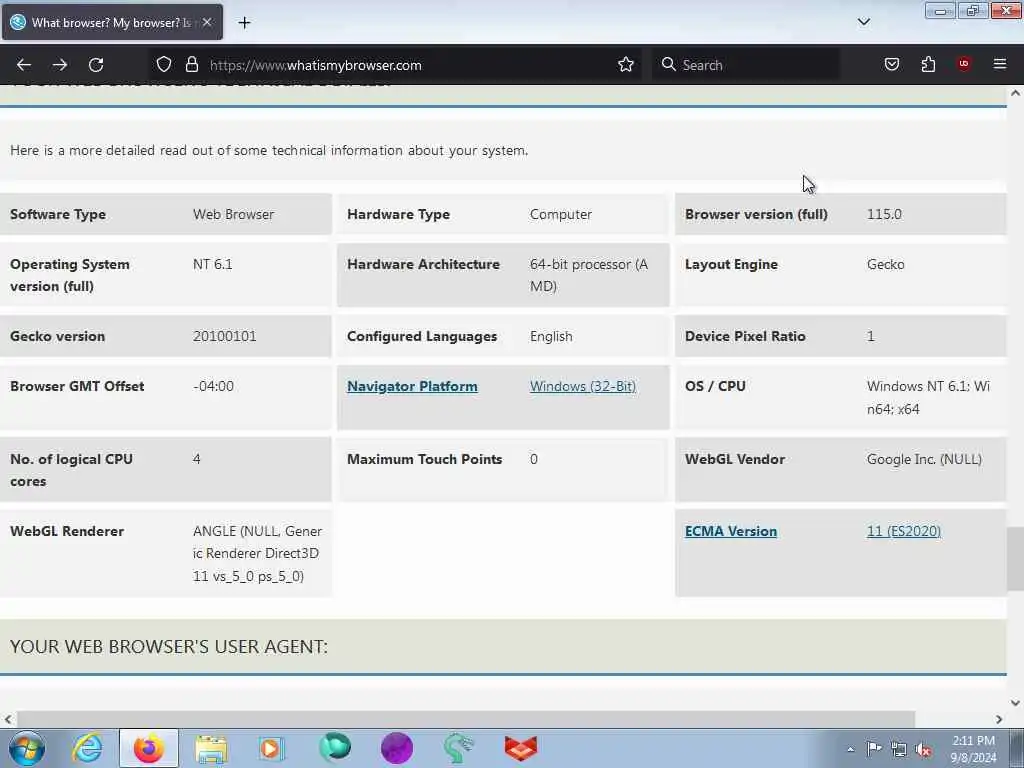Launch Internet Explorer from the taskbar
1024x768 pixels.
[x=88, y=748]
